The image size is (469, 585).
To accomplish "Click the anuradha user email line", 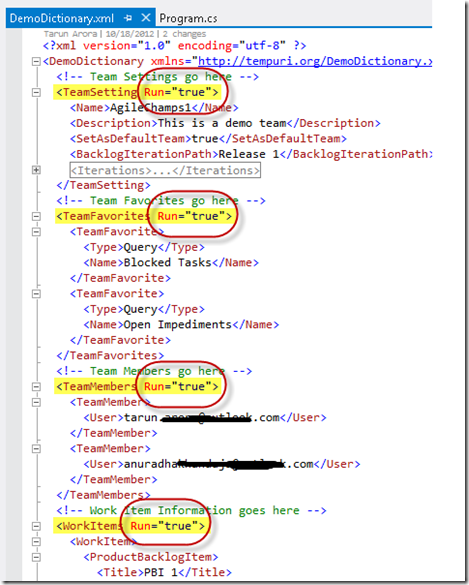I will pyautogui.click(x=222, y=464).
